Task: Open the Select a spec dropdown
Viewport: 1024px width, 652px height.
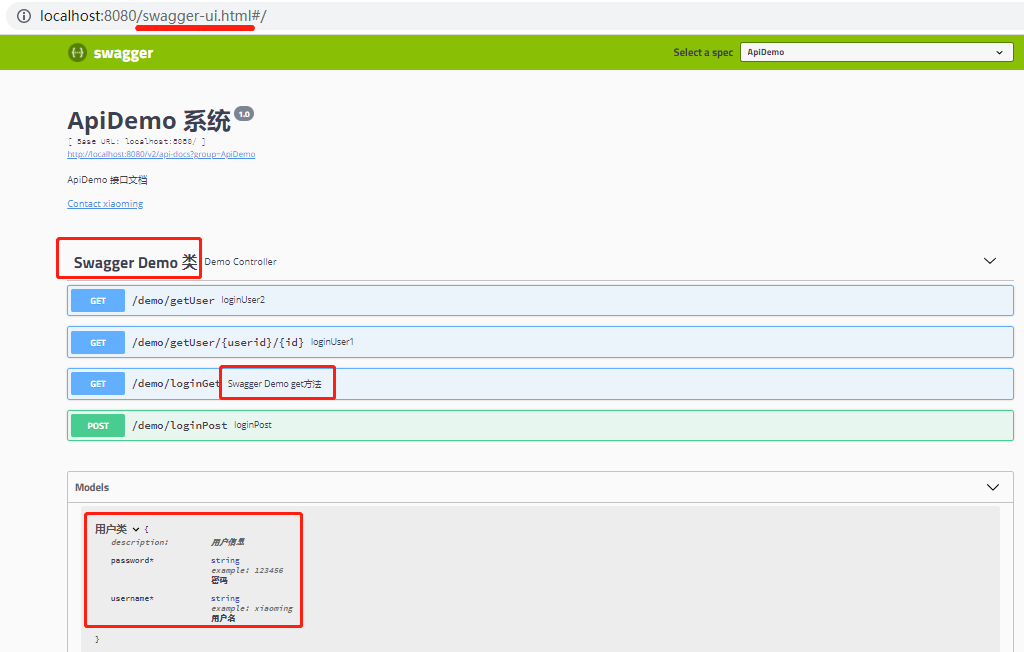Action: coord(876,52)
